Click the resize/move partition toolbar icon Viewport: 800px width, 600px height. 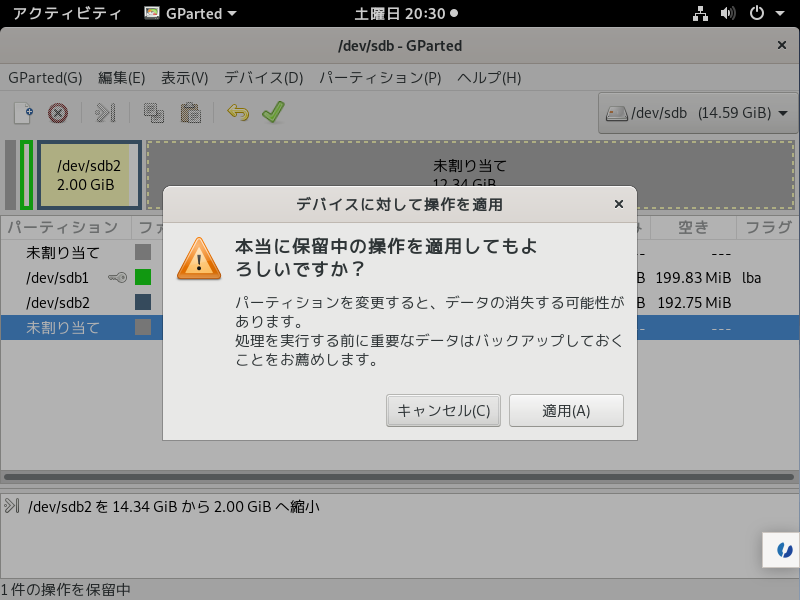click(x=105, y=113)
